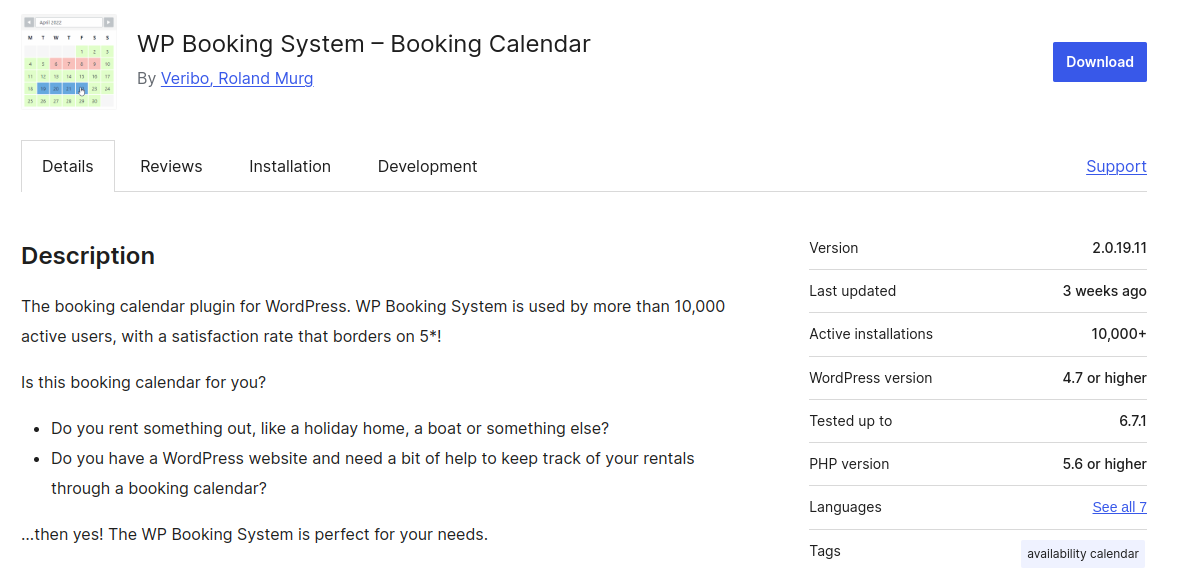The image size is (1197, 573).
Task: Click green day 1 in the calendar icon
Action: point(81,52)
